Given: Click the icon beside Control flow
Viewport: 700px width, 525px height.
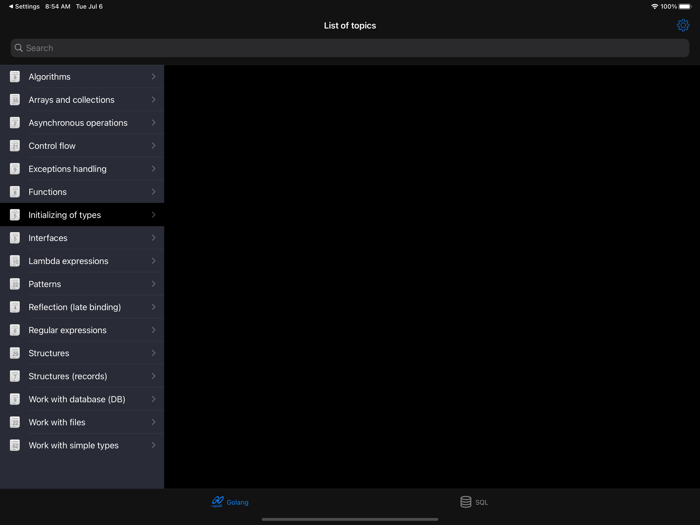Looking at the screenshot, I should coord(15,146).
